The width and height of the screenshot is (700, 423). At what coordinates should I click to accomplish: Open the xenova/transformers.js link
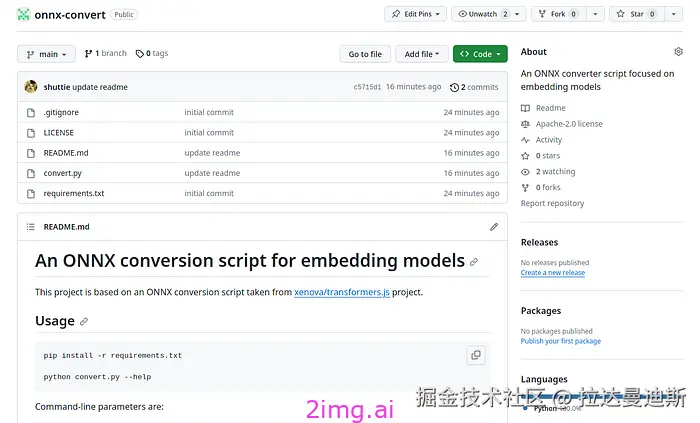point(342,292)
